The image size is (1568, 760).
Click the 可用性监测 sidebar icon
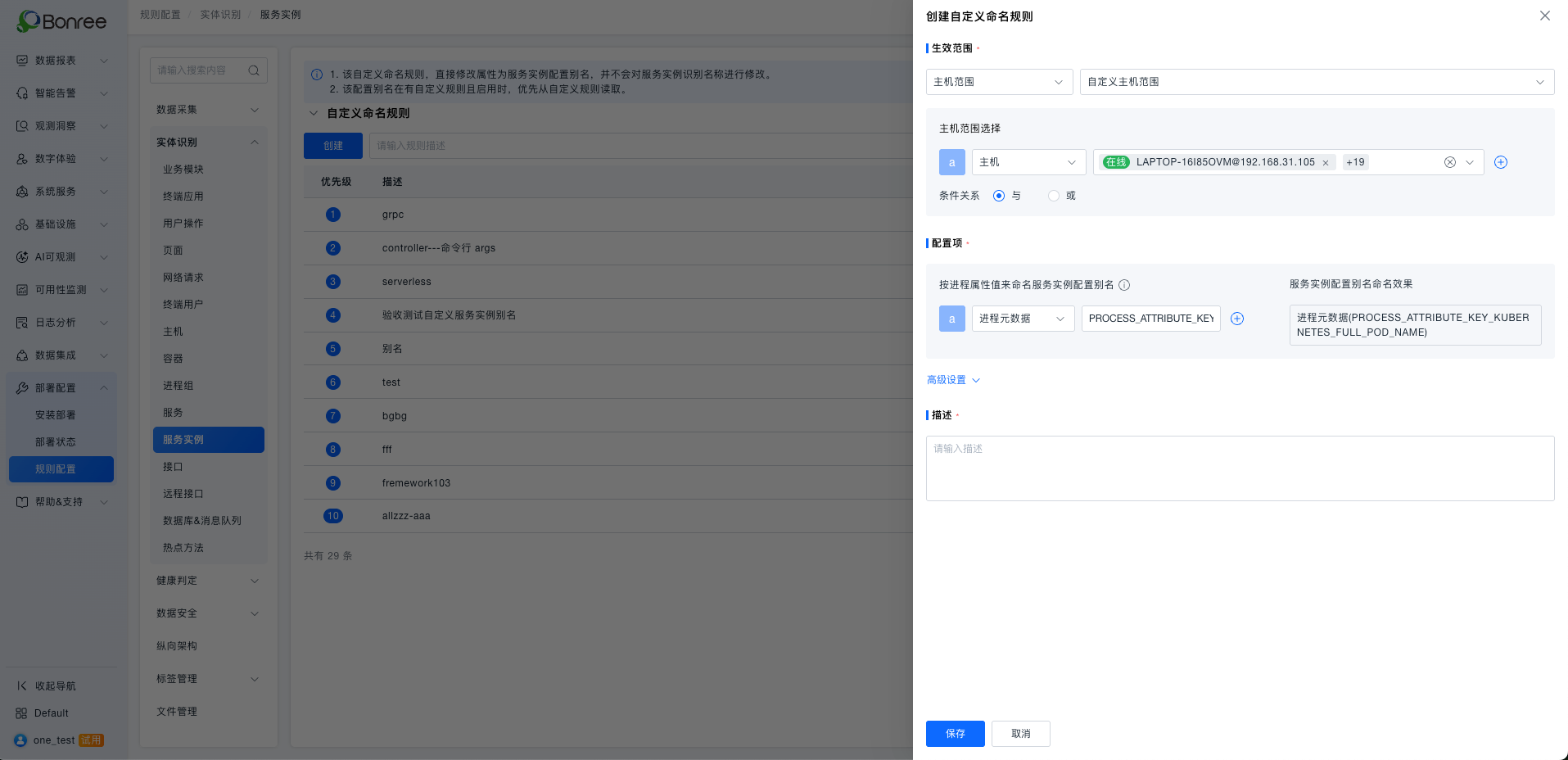[22, 290]
